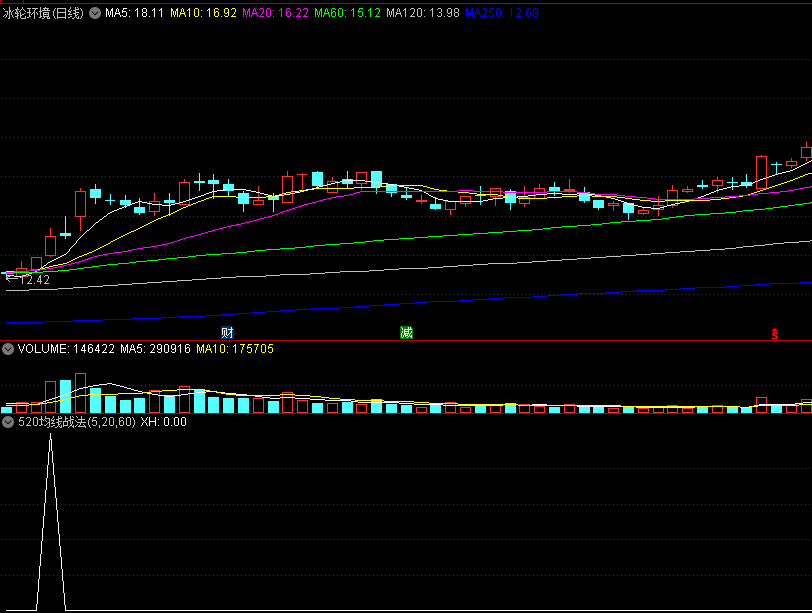The width and height of the screenshot is (812, 613).
Task: Open the dropdown next to 冰轮环境(日线)
Action: point(95,13)
